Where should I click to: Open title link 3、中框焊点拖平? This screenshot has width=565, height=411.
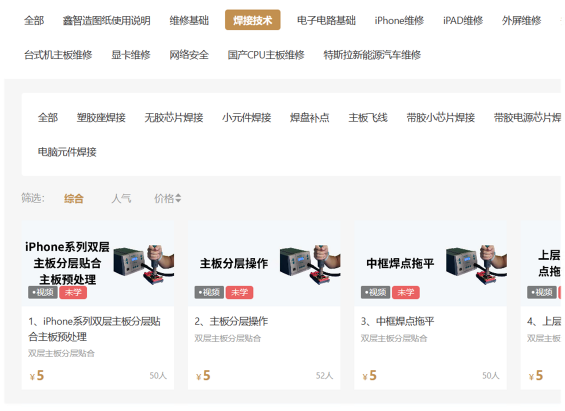(398, 321)
